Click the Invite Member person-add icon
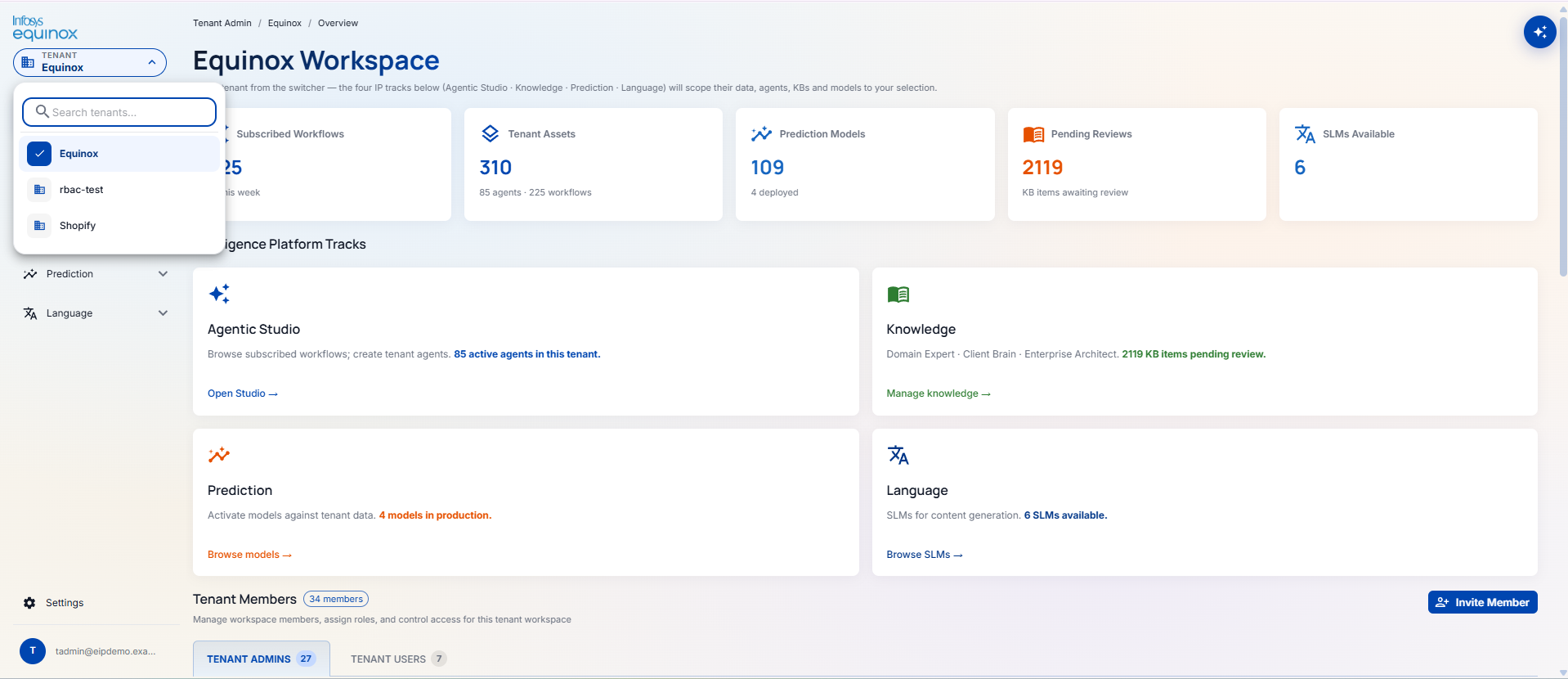The width and height of the screenshot is (1568, 679). click(x=1442, y=602)
